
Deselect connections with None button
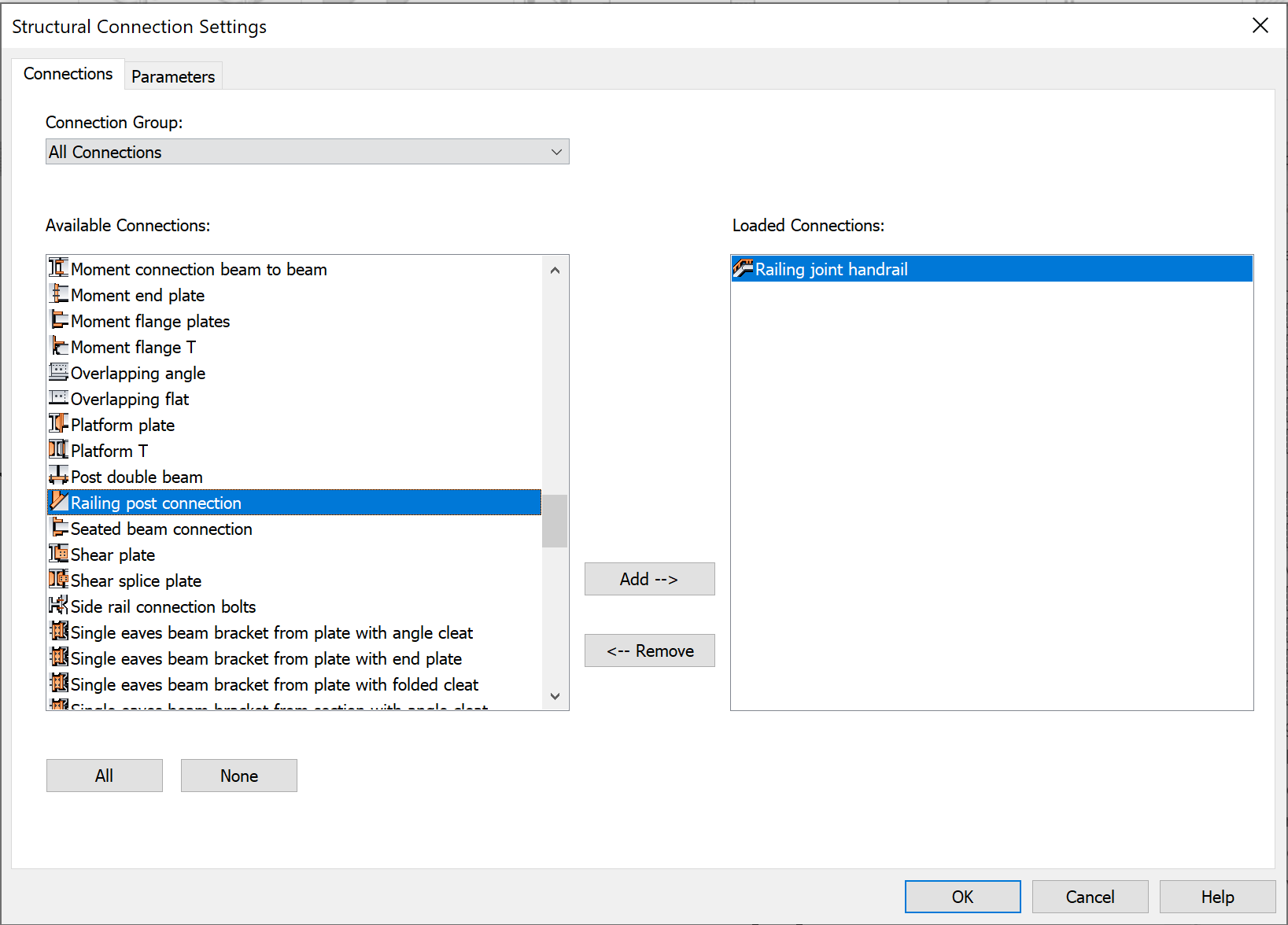pos(239,776)
